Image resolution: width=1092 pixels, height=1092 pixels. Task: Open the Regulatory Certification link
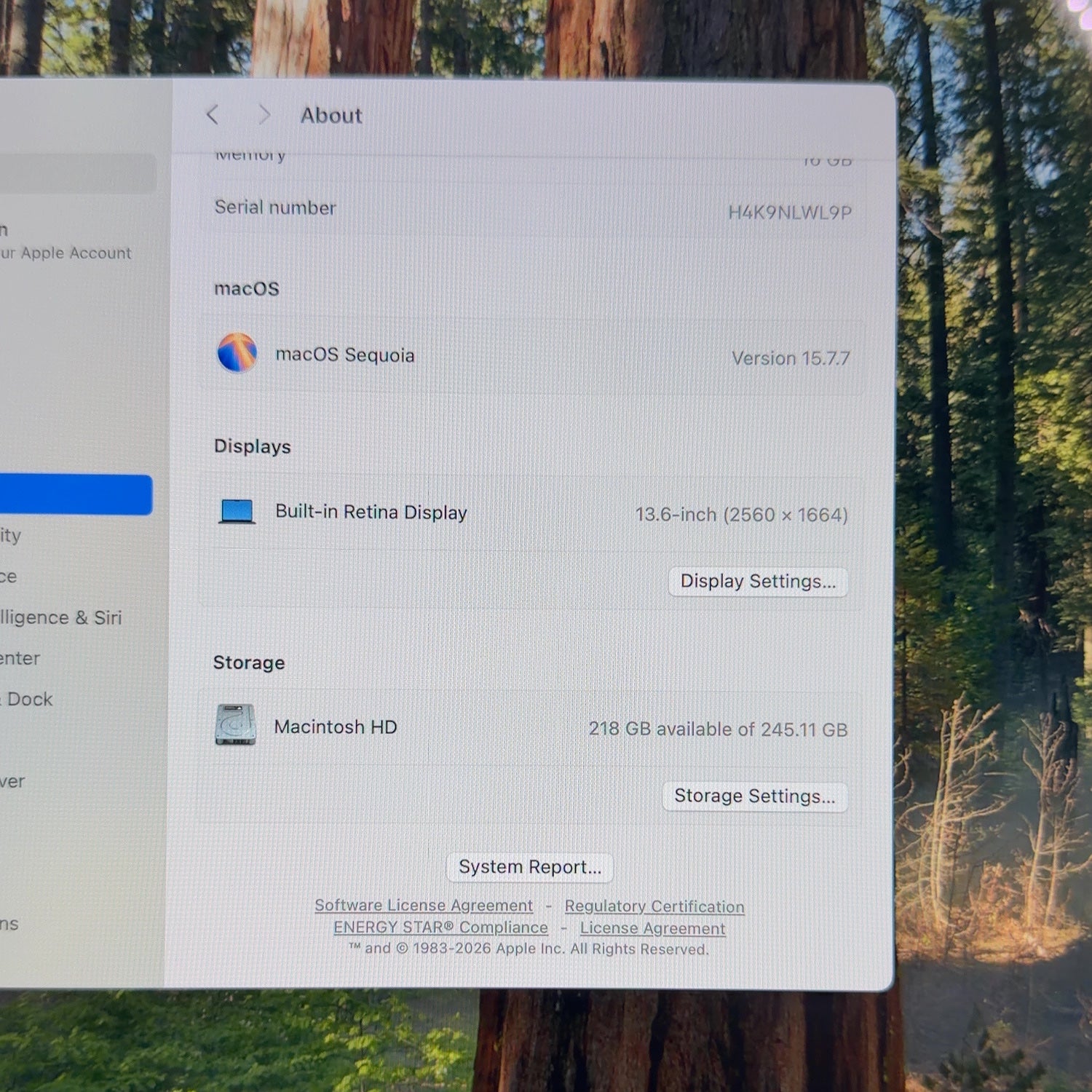654,906
